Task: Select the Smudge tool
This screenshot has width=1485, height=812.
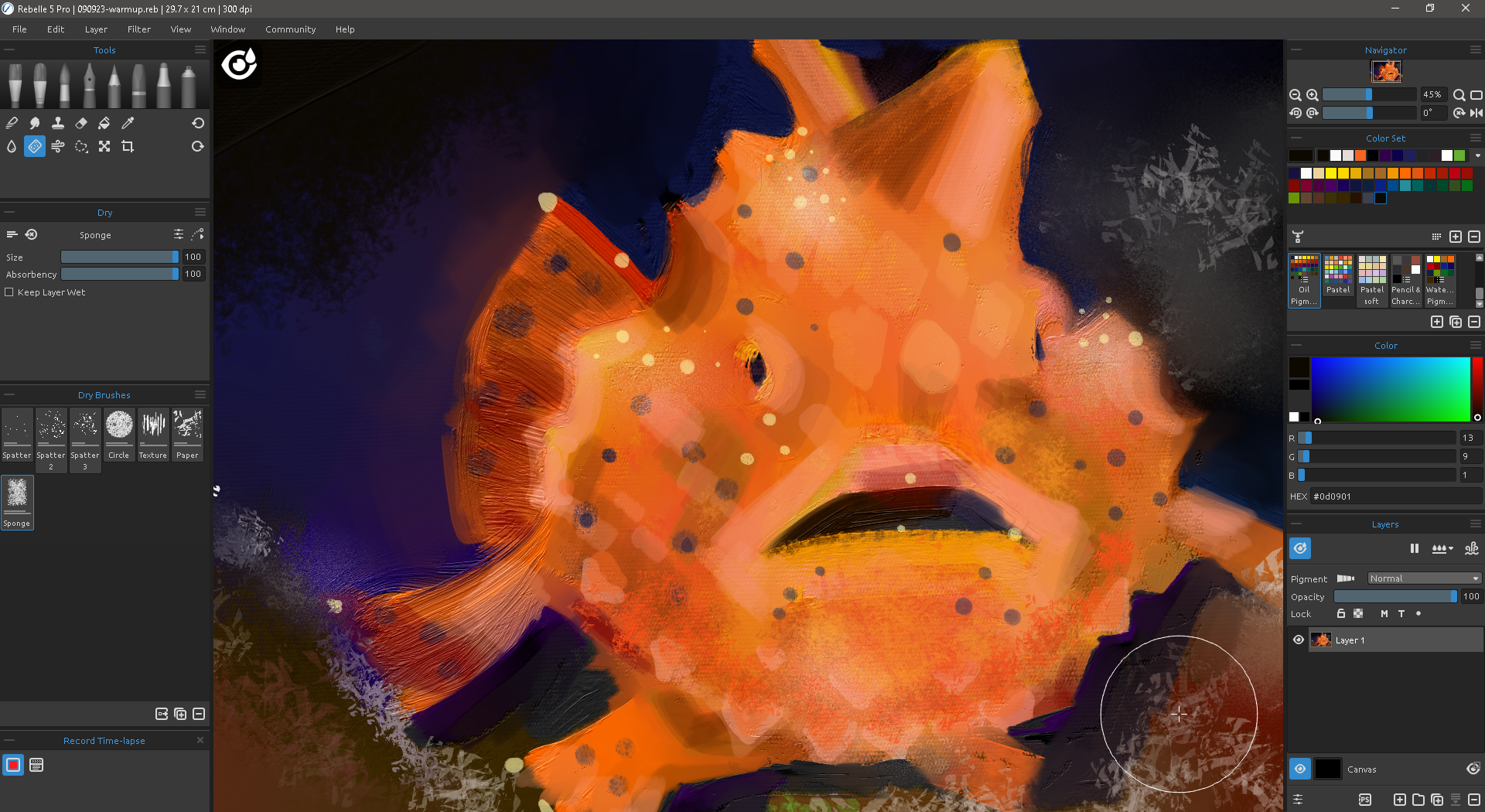Action: pos(35,123)
